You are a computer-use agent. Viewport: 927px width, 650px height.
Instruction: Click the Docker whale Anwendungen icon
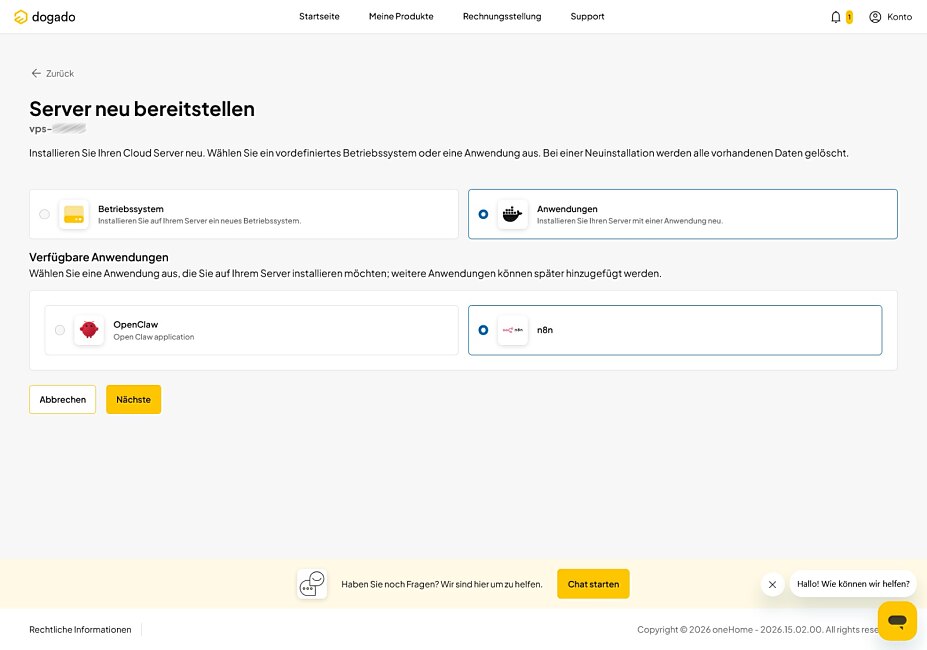[x=513, y=214]
